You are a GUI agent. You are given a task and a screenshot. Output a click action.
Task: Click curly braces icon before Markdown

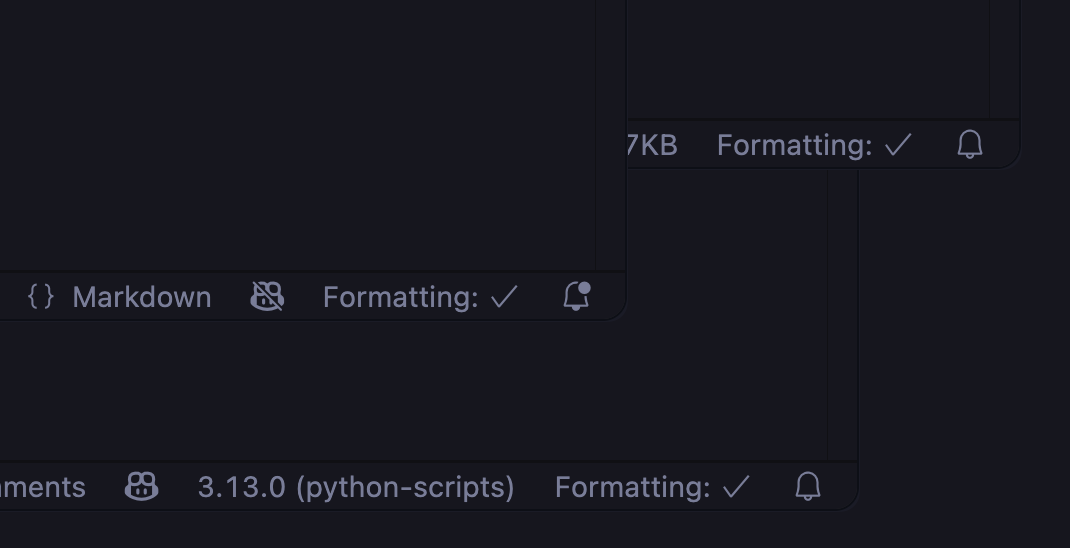click(x=40, y=297)
